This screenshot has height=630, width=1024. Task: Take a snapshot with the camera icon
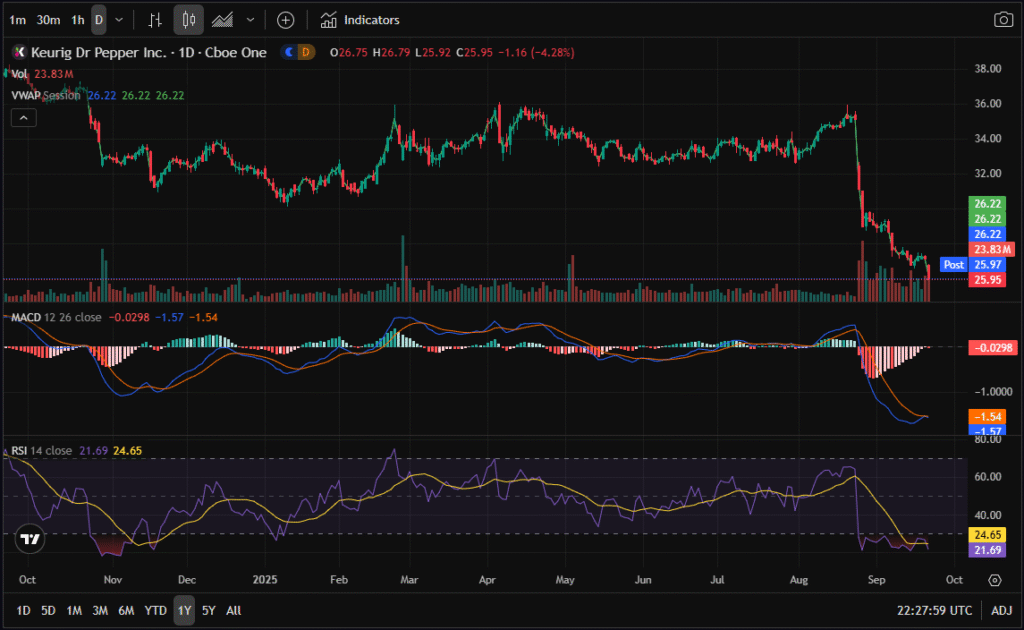tap(1002, 20)
